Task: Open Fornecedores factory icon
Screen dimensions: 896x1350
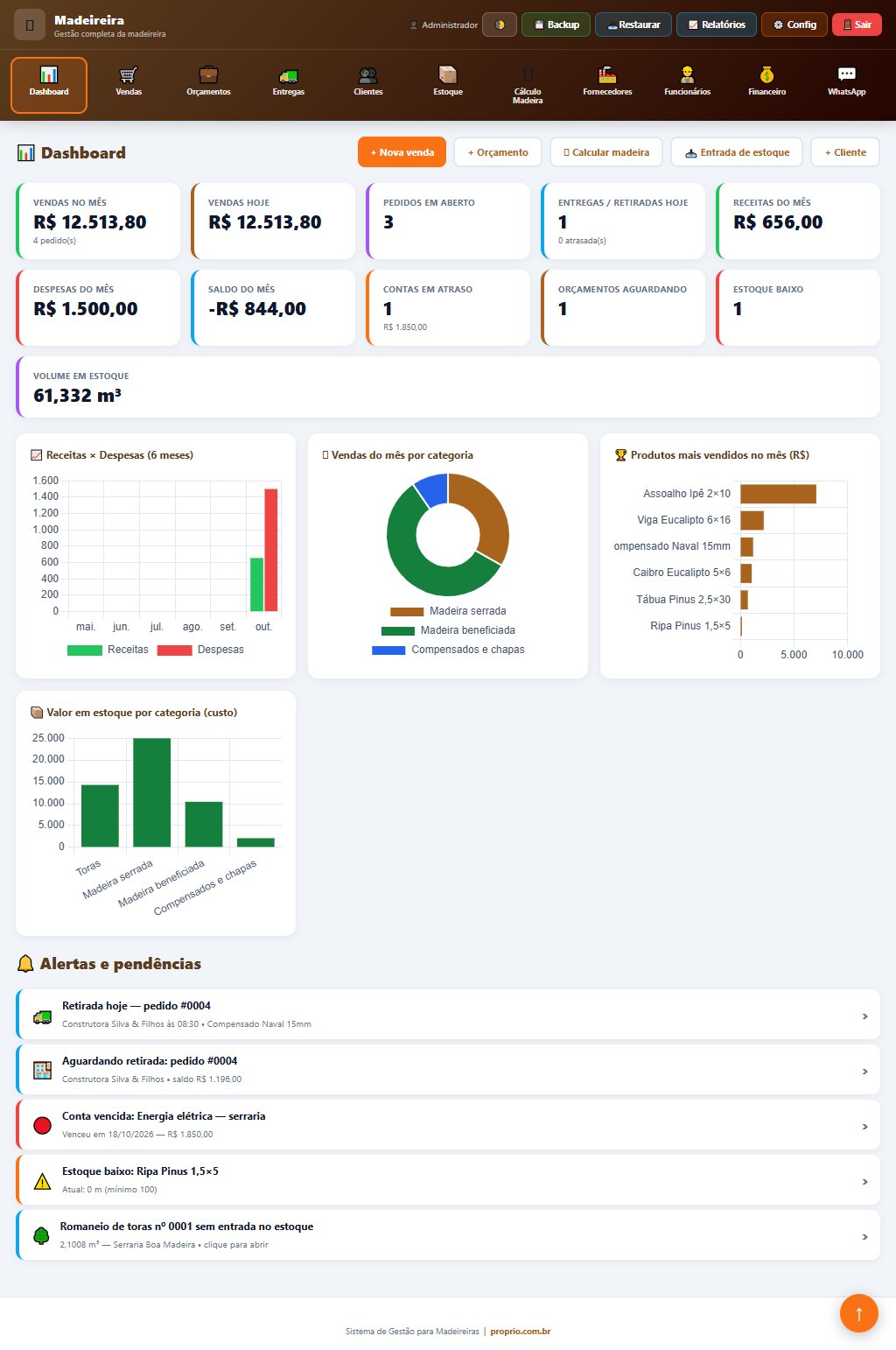Action: pyautogui.click(x=607, y=75)
